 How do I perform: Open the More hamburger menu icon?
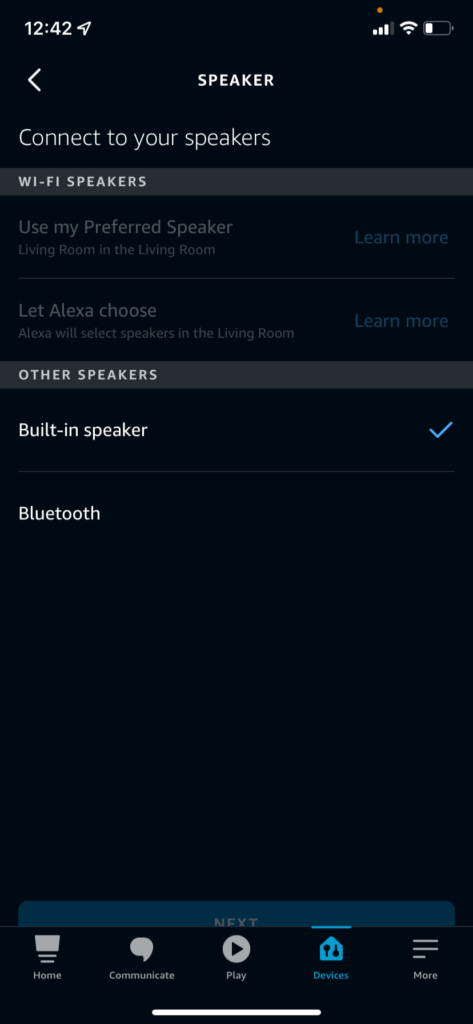(x=425, y=949)
